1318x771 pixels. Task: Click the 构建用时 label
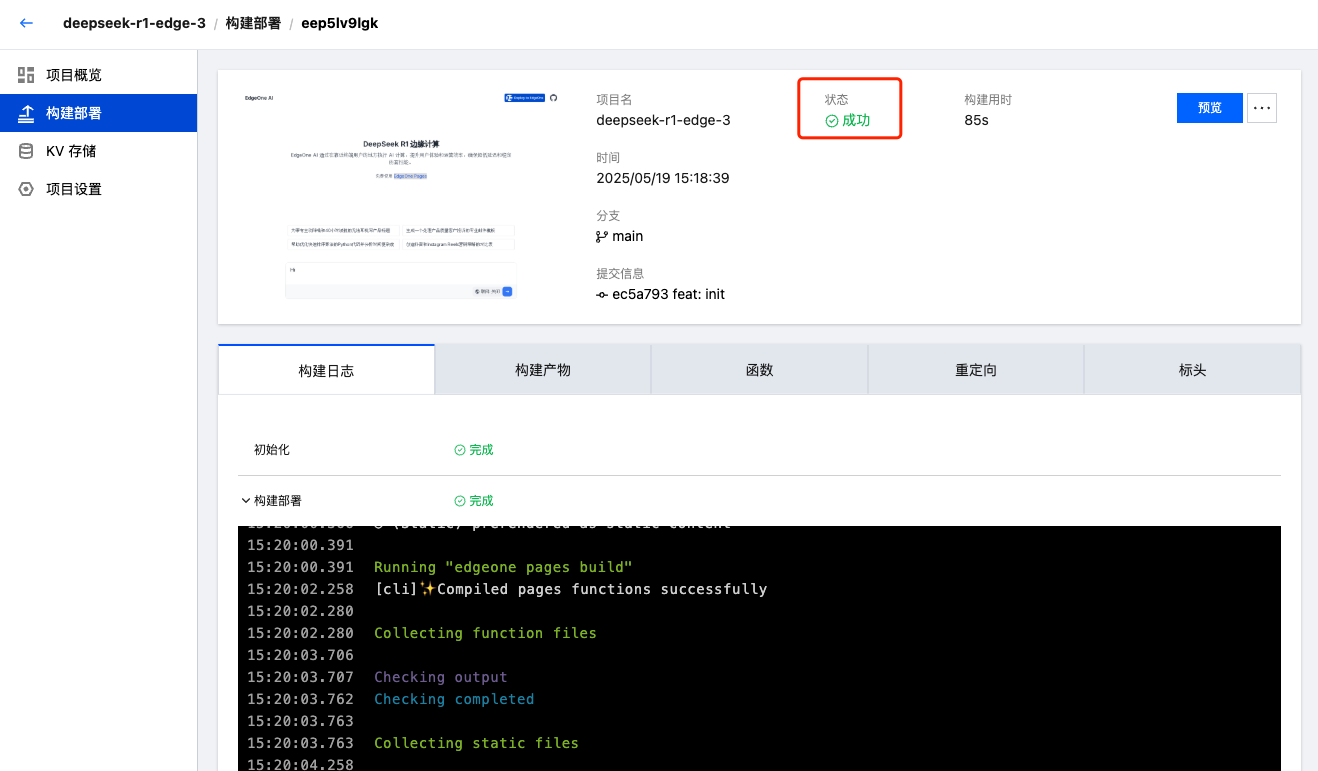click(988, 100)
